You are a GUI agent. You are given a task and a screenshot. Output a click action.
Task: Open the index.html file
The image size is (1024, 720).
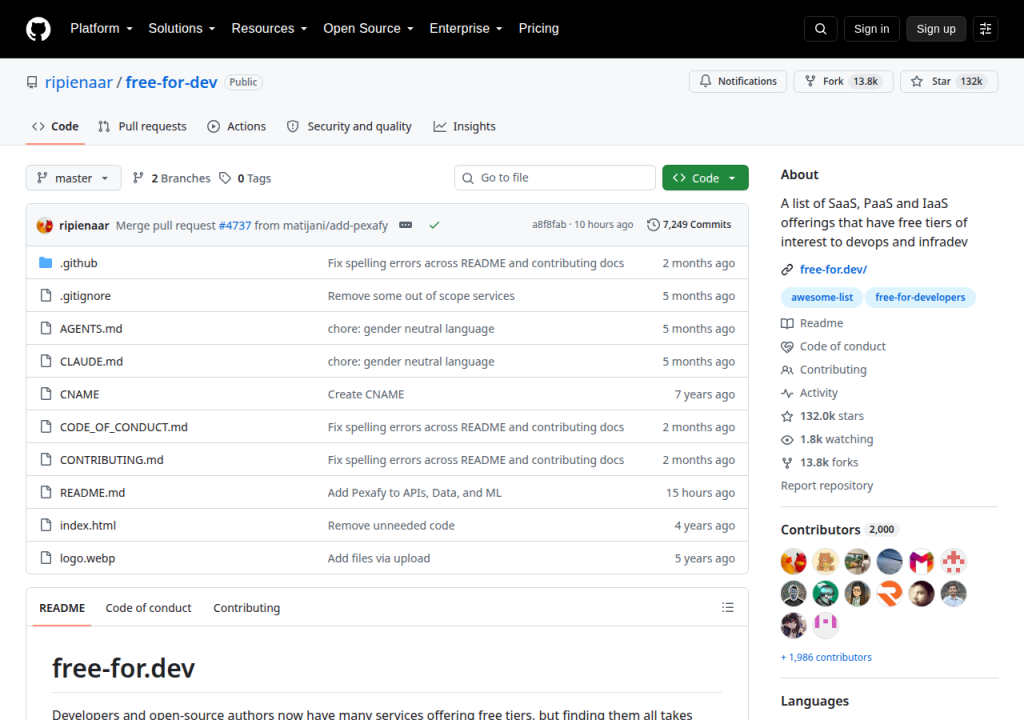[88, 525]
